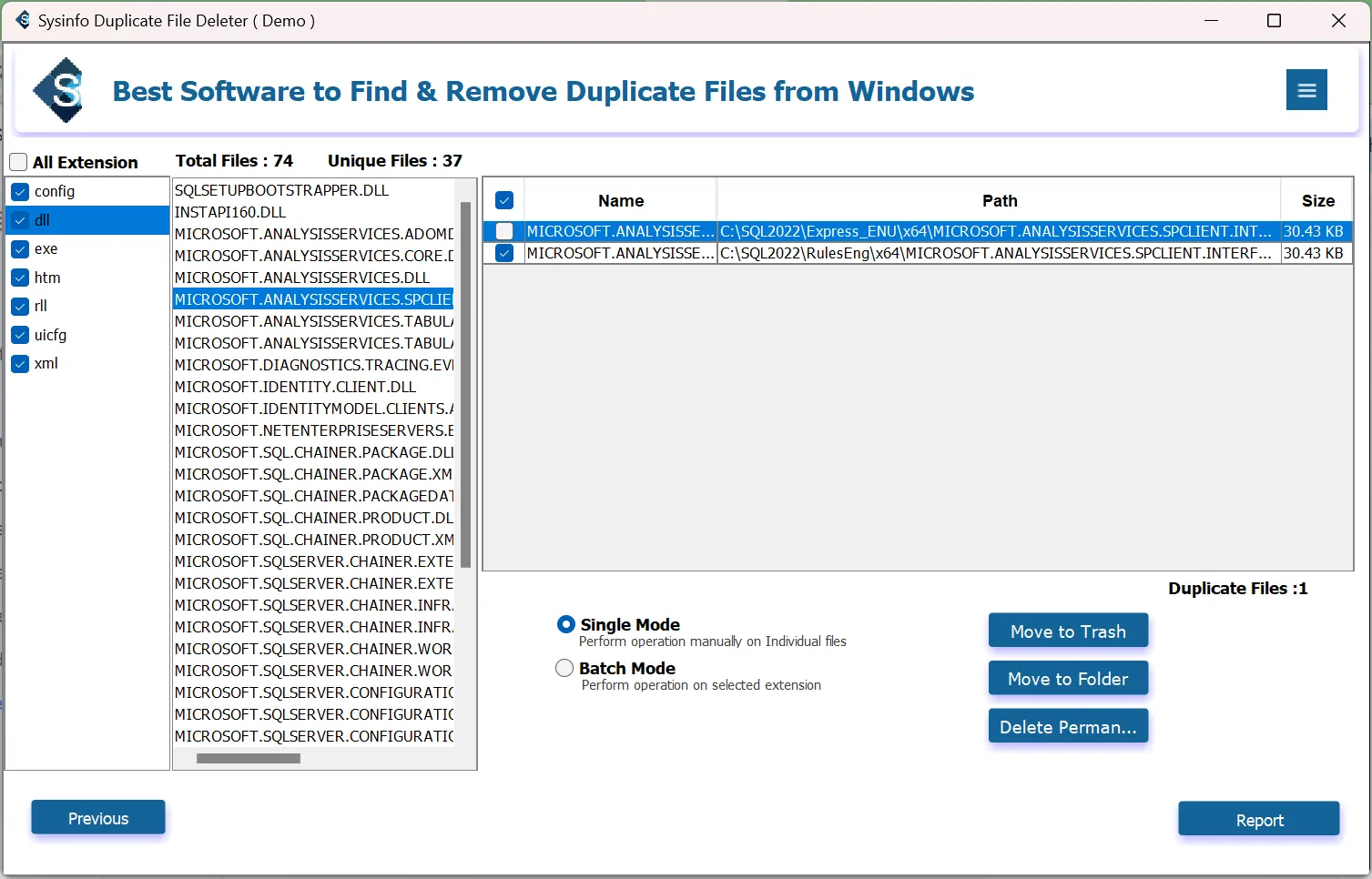Click the Sysinfo logo in header
The width and height of the screenshot is (1372, 879).
(x=59, y=90)
